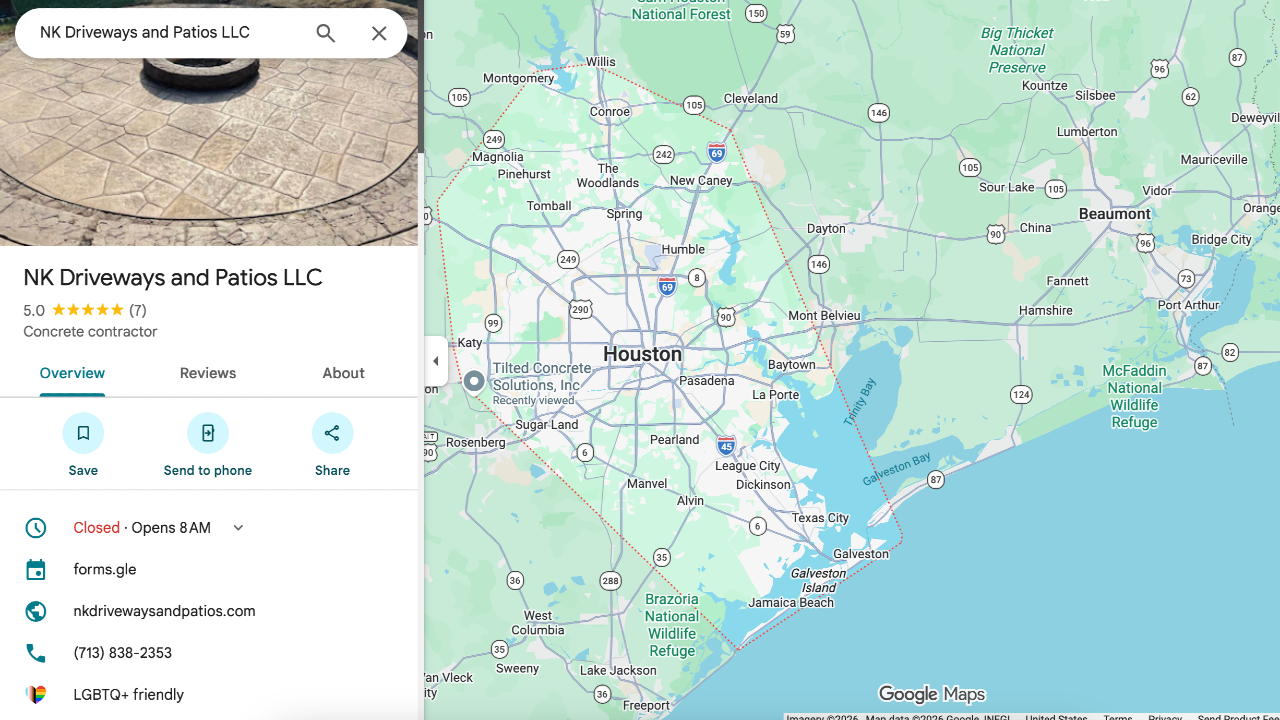
Task: Click the phone call icon
Action: click(36, 653)
